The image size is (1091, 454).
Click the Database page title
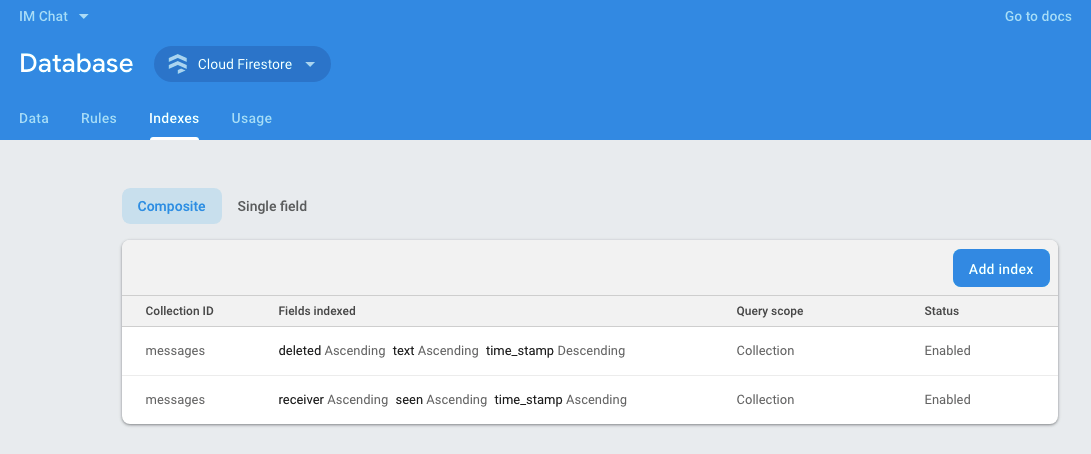click(x=76, y=63)
